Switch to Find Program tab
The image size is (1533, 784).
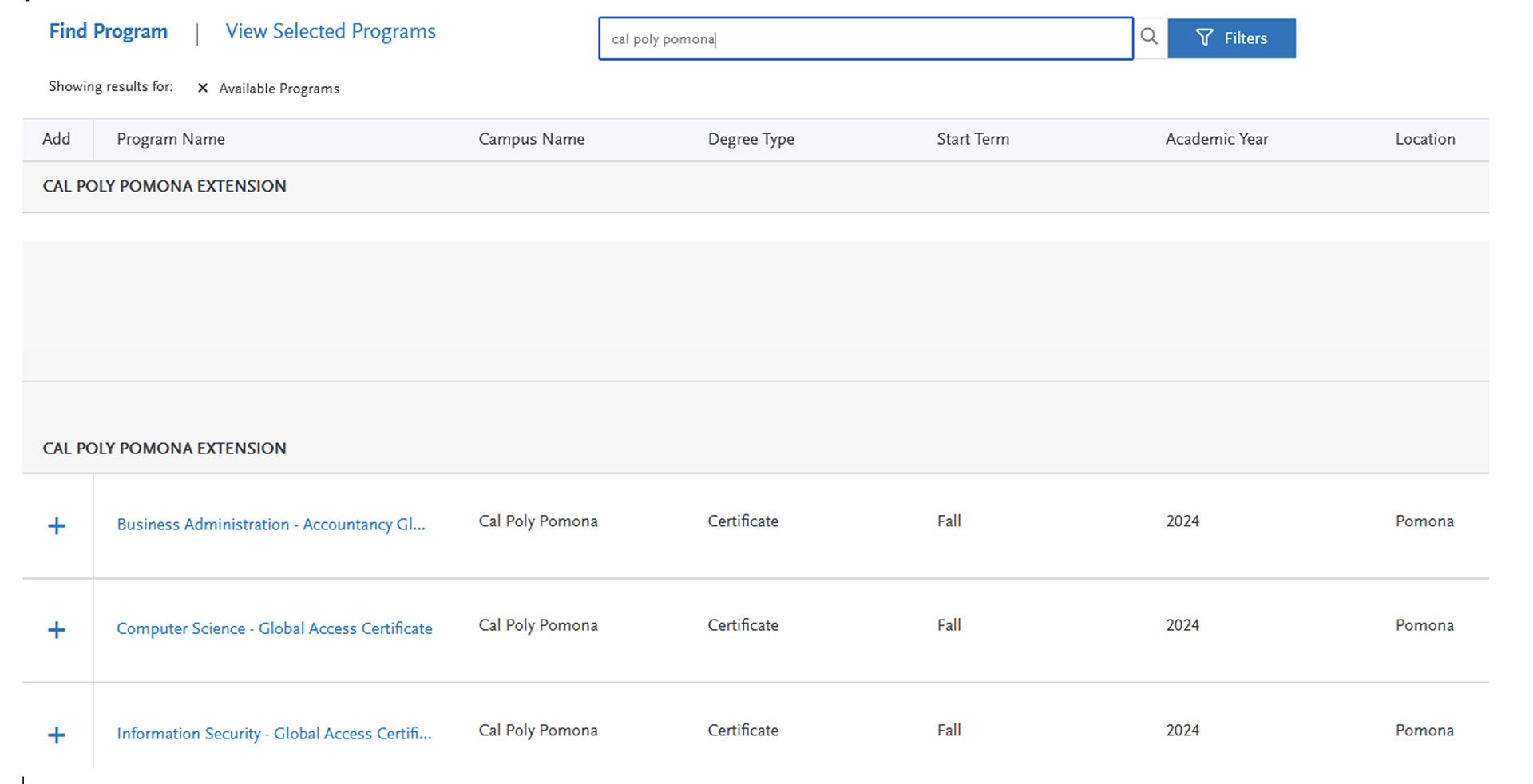109,31
